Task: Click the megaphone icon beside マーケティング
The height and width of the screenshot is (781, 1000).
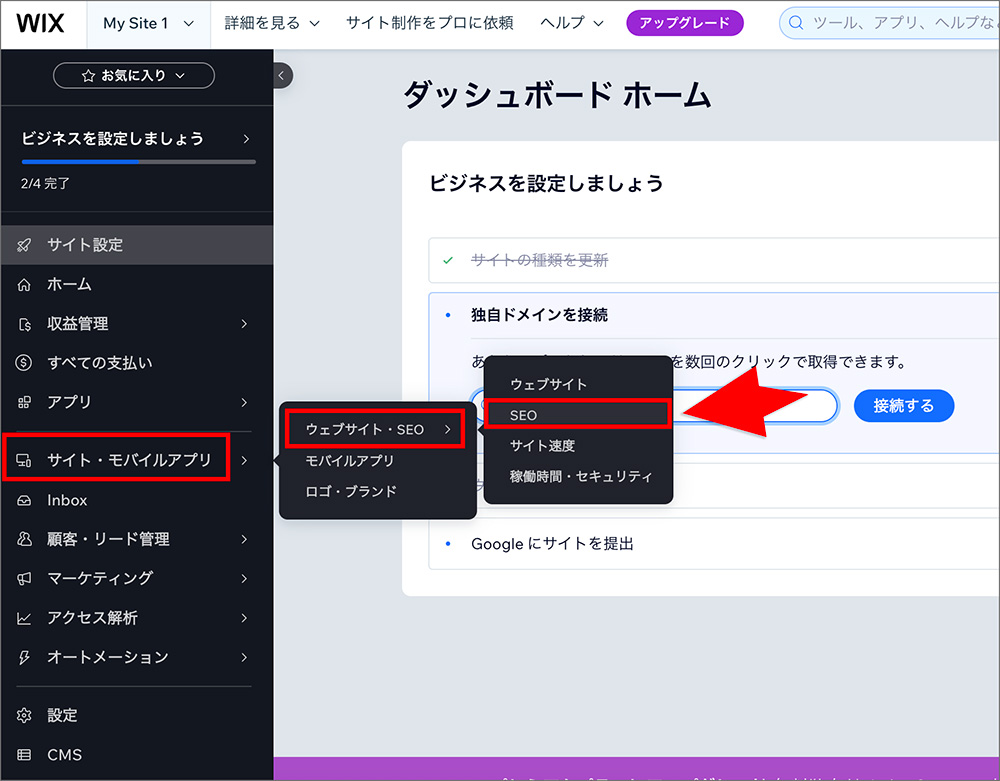Action: [x=24, y=578]
